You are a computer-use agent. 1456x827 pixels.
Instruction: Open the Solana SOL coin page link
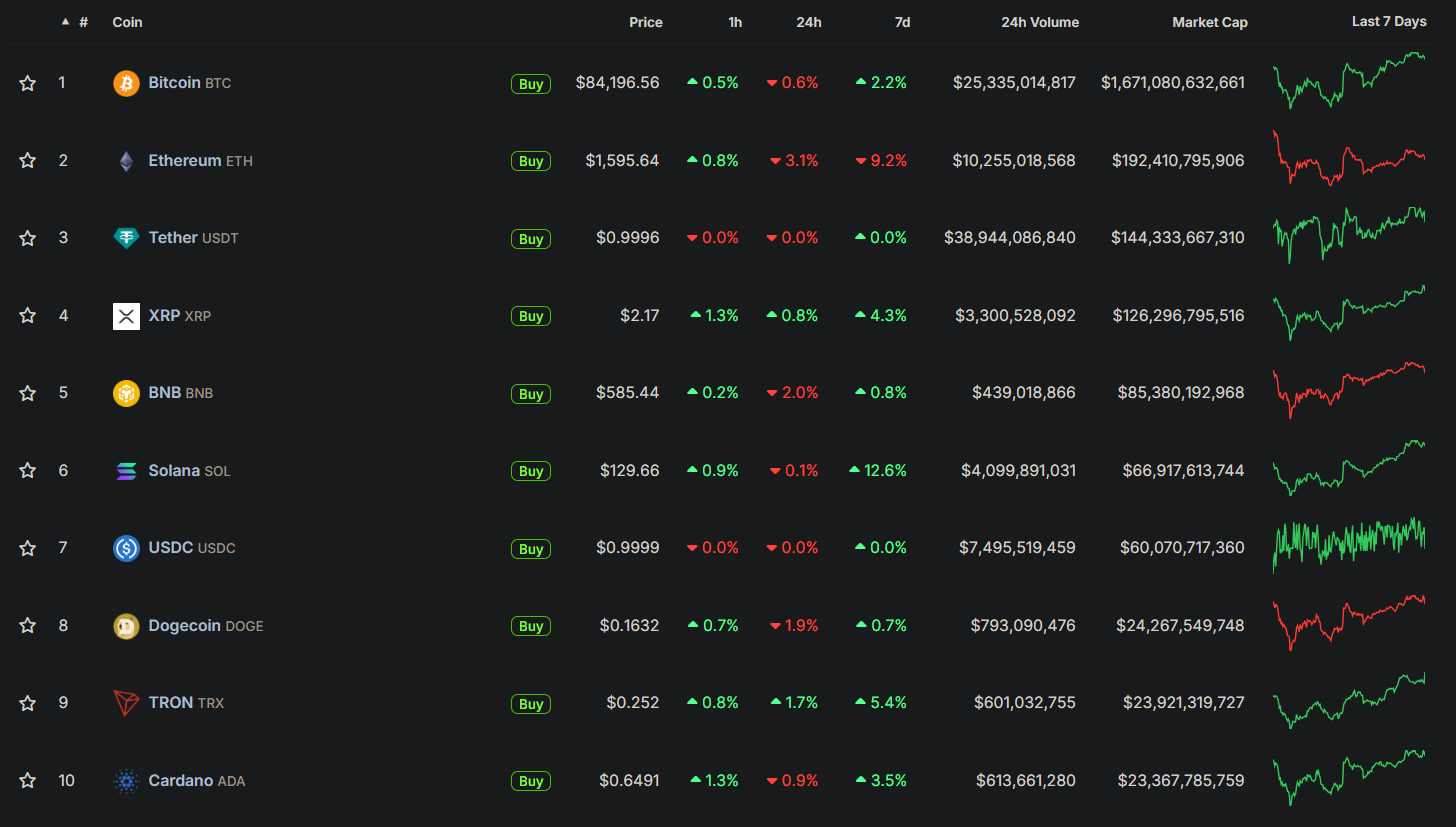(190, 470)
